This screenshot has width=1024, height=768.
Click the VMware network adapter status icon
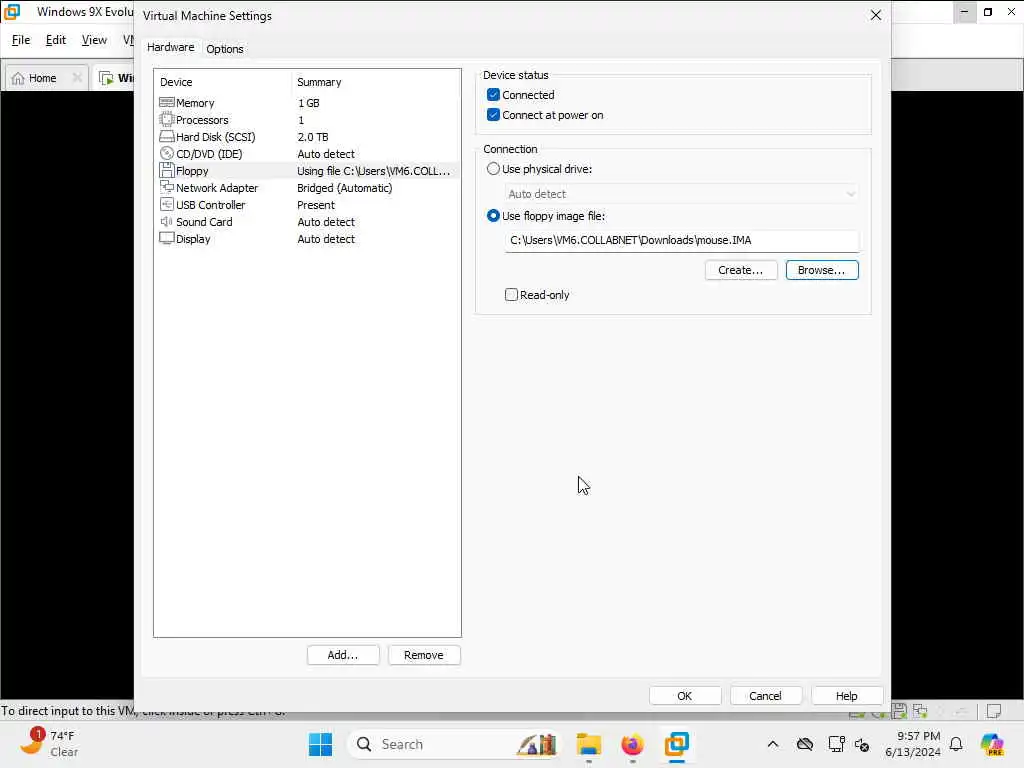click(x=920, y=711)
